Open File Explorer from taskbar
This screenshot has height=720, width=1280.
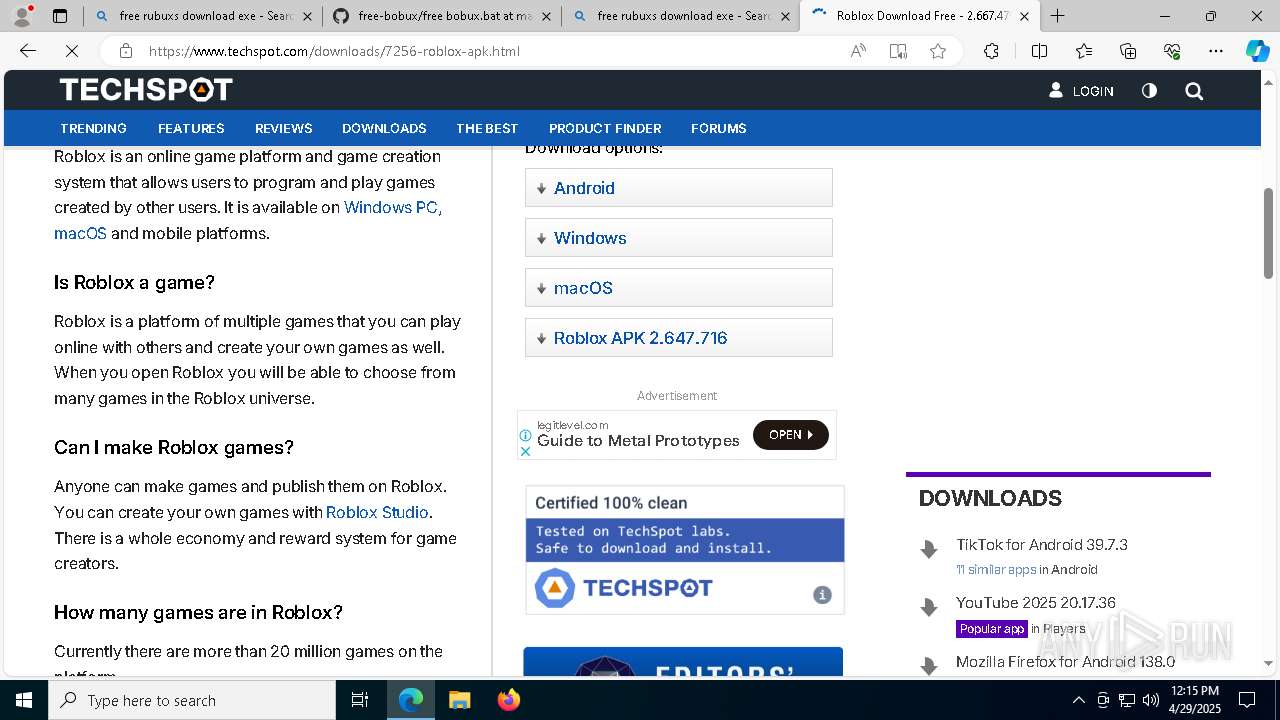(459, 700)
